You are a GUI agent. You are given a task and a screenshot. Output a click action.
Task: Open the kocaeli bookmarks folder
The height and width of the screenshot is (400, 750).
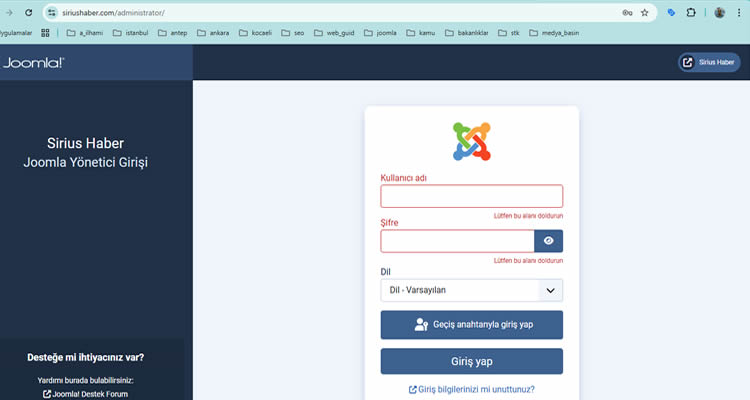coord(255,33)
